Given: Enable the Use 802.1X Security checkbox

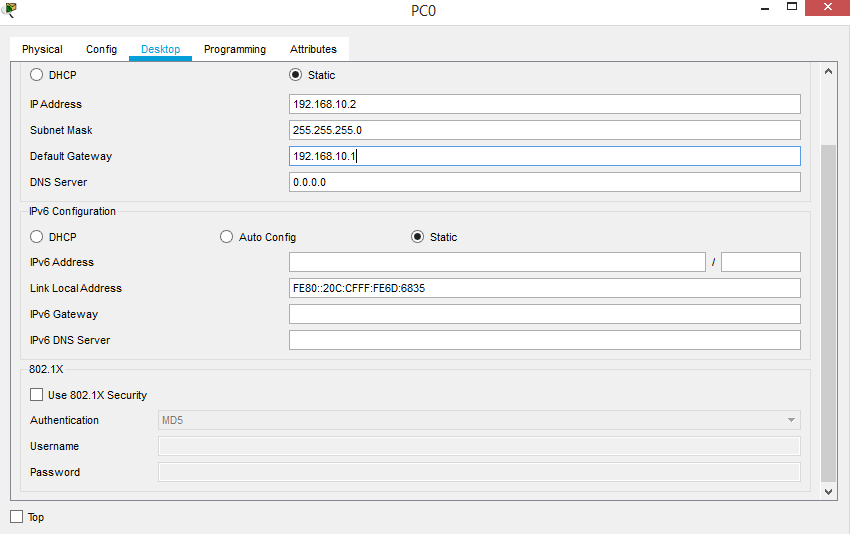Looking at the screenshot, I should pos(36,395).
